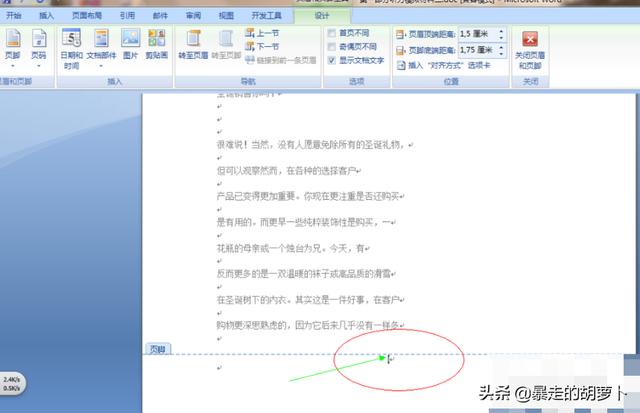Image resolution: width=640 pixels, height=413 pixels.
Task: Click the line starting 但可以观察然而
Action: (289, 171)
